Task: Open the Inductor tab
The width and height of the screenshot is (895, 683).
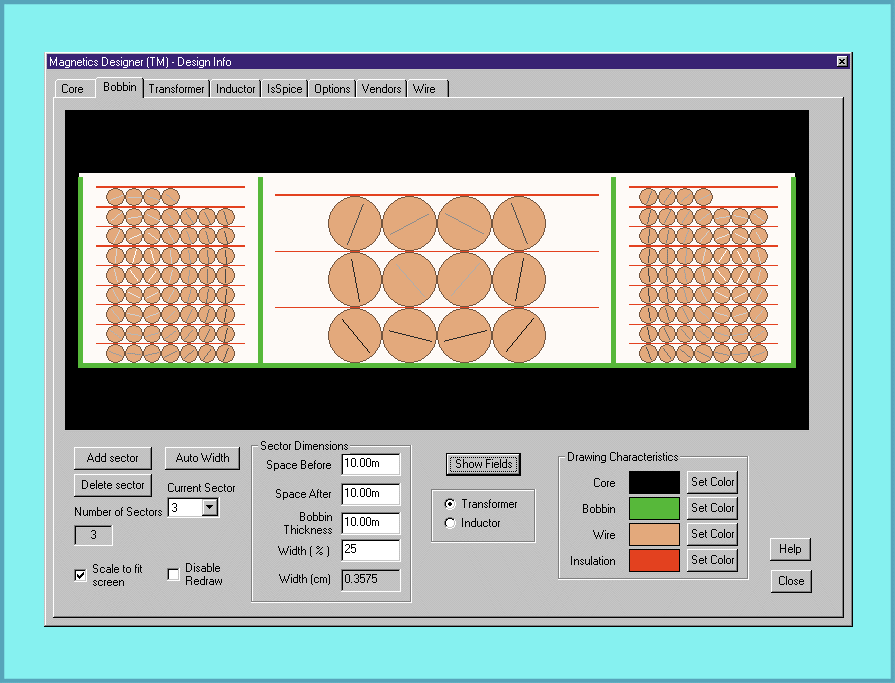Action: (x=235, y=89)
